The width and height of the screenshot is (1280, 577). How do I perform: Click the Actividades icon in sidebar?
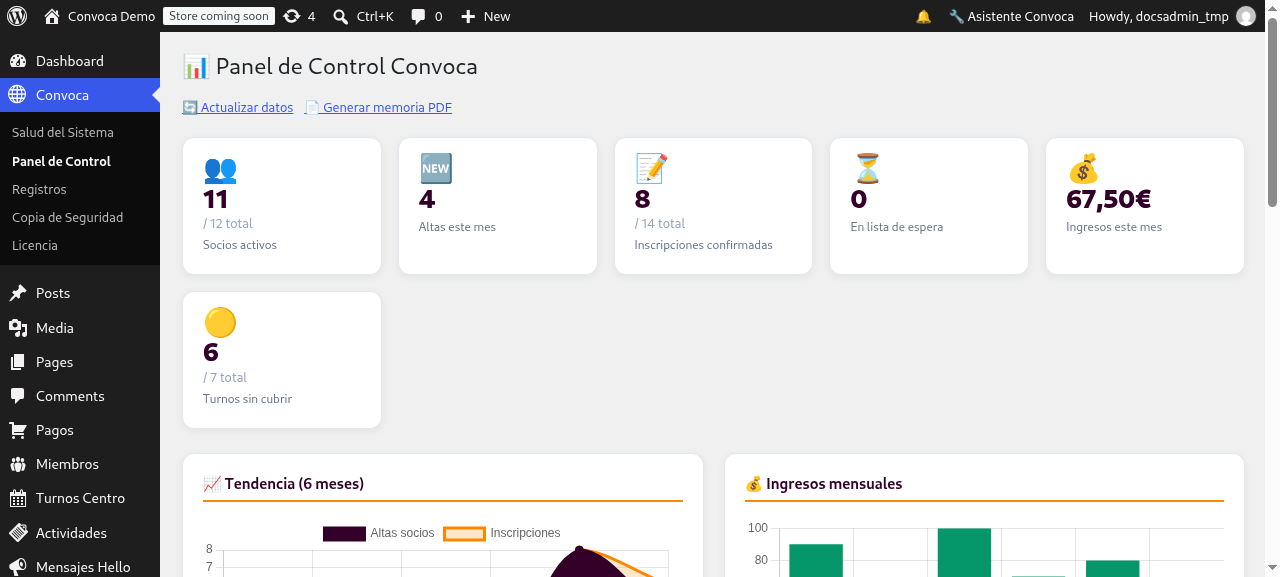tap(18, 533)
